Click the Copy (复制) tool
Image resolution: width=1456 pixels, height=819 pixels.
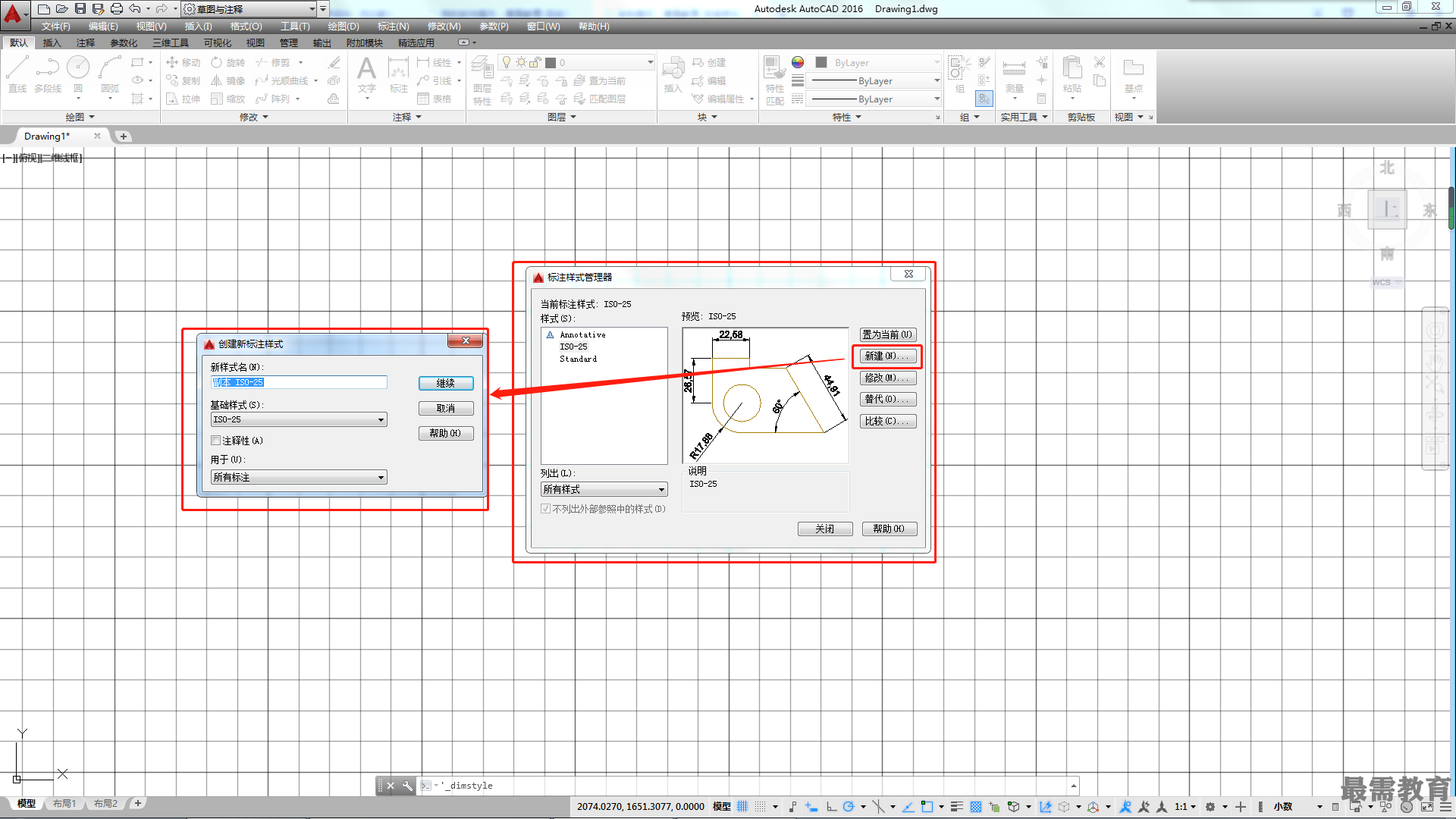pos(183,80)
